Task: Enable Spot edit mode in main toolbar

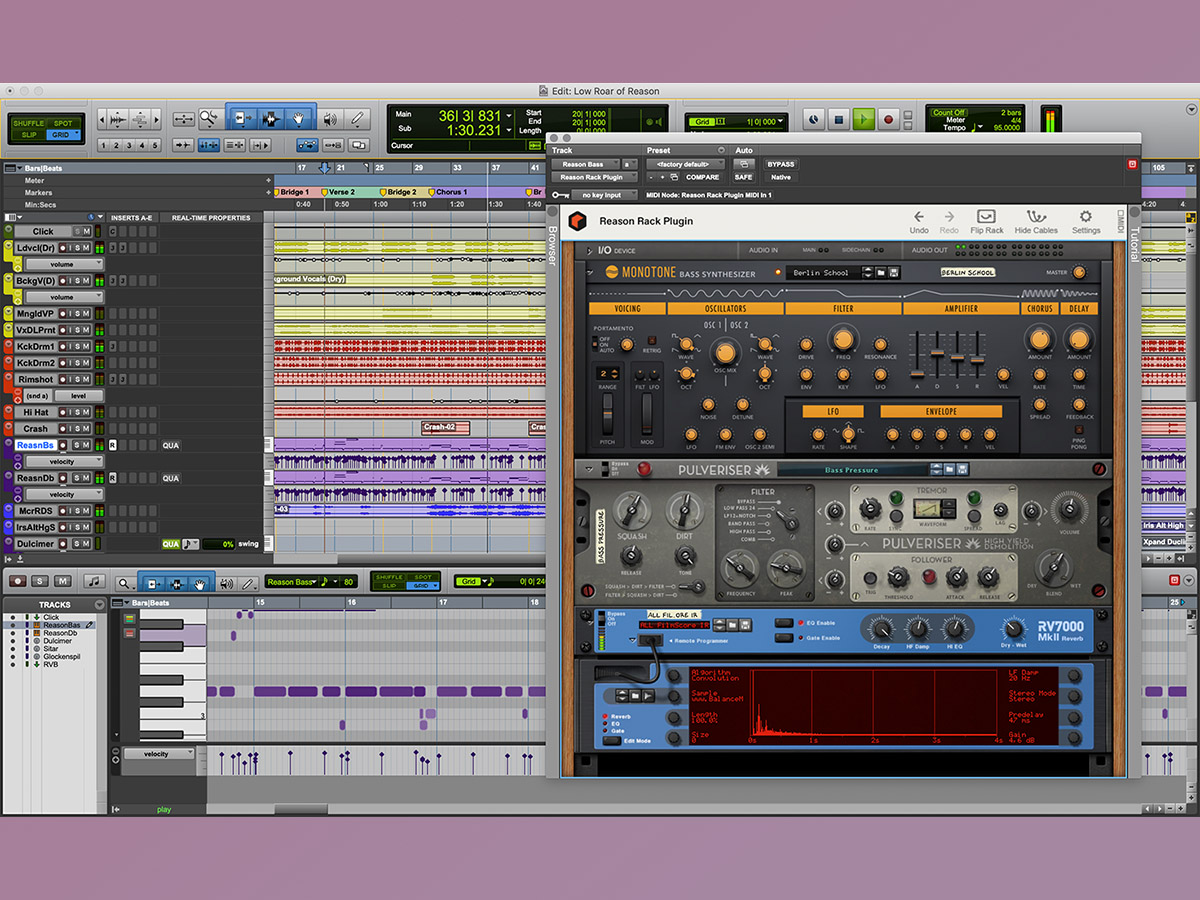Action: 62,123
